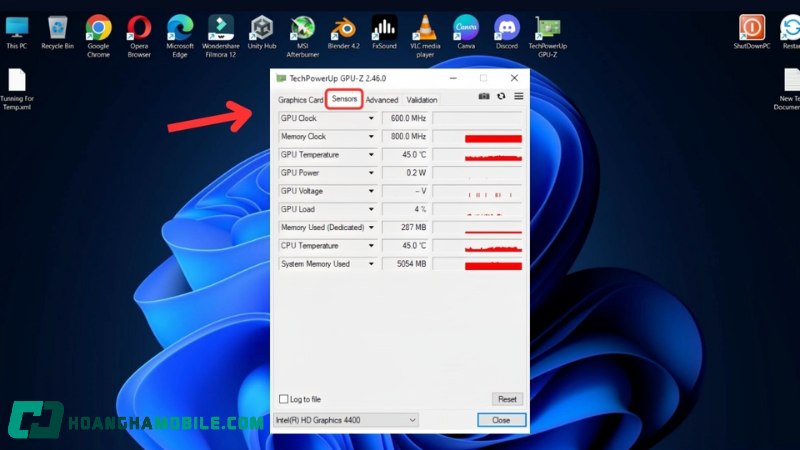This screenshot has height=450, width=800.
Task: Launch Discord desktop icon
Action: click(507, 32)
